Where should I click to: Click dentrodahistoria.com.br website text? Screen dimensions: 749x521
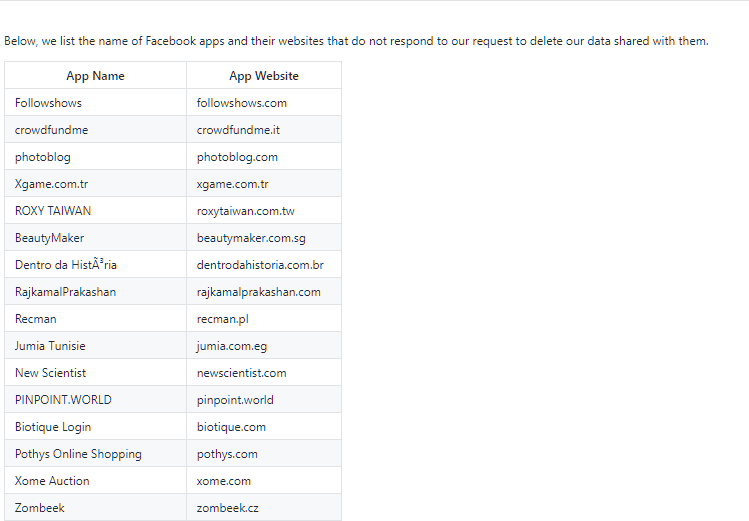(x=260, y=265)
